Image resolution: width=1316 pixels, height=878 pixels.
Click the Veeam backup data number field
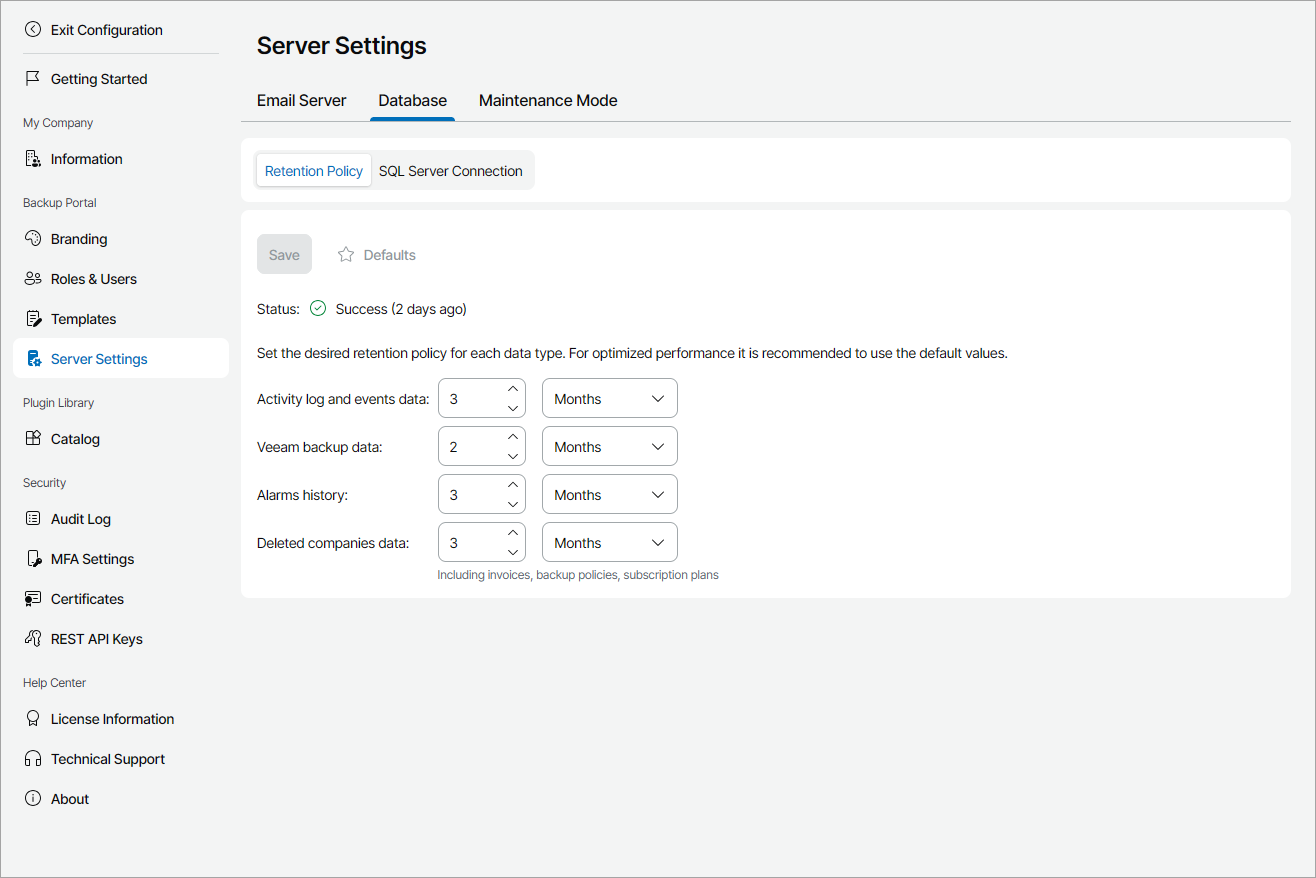coord(470,447)
